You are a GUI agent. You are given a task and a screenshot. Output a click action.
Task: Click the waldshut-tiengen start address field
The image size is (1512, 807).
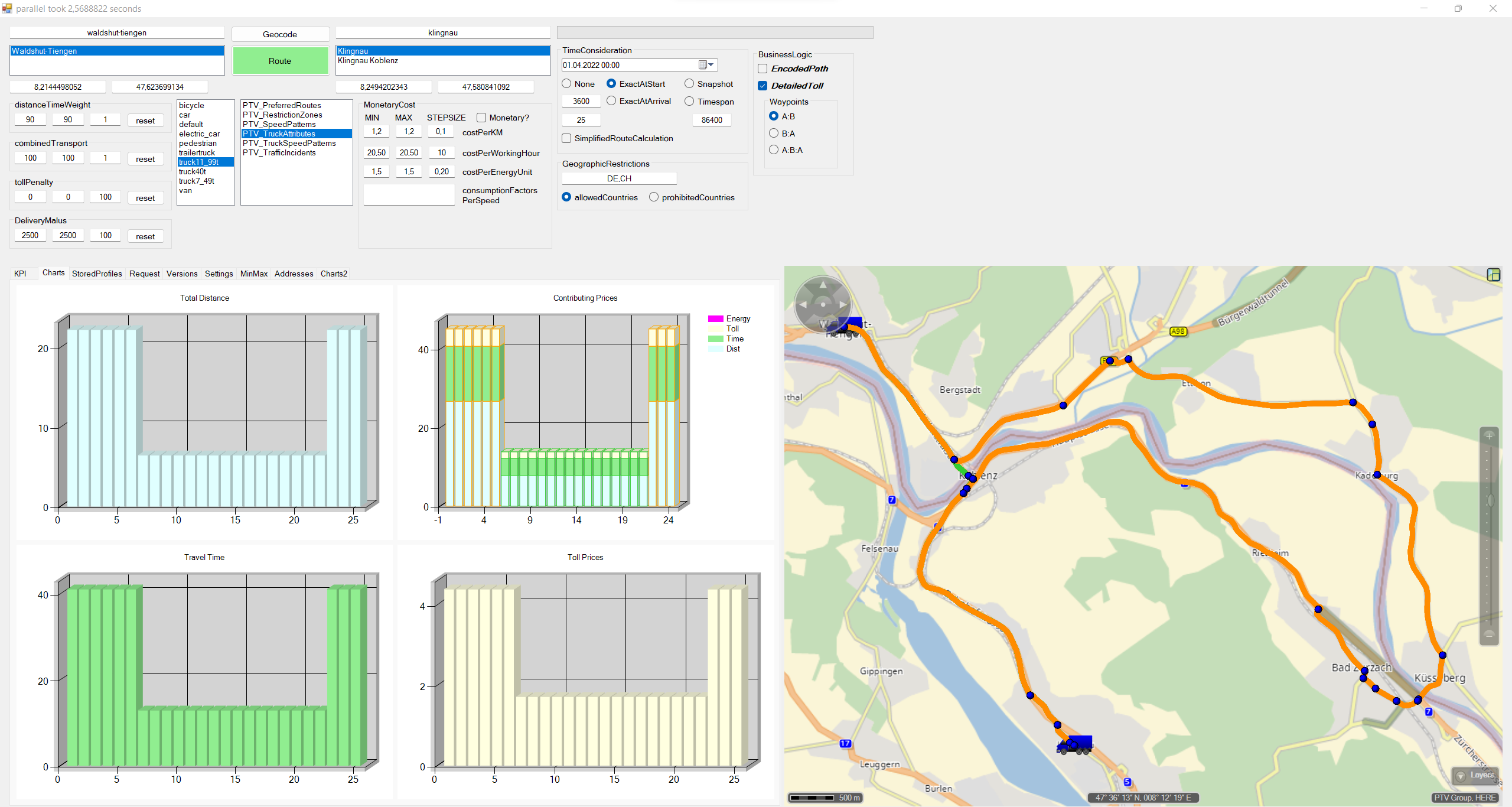click(x=117, y=32)
